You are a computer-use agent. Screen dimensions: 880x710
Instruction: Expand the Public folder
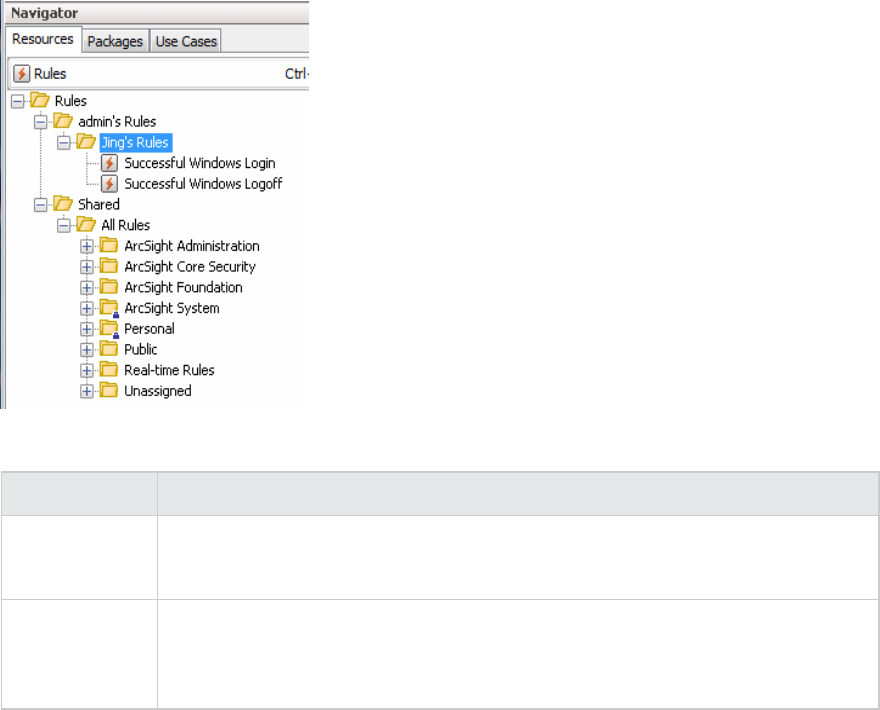point(86,350)
